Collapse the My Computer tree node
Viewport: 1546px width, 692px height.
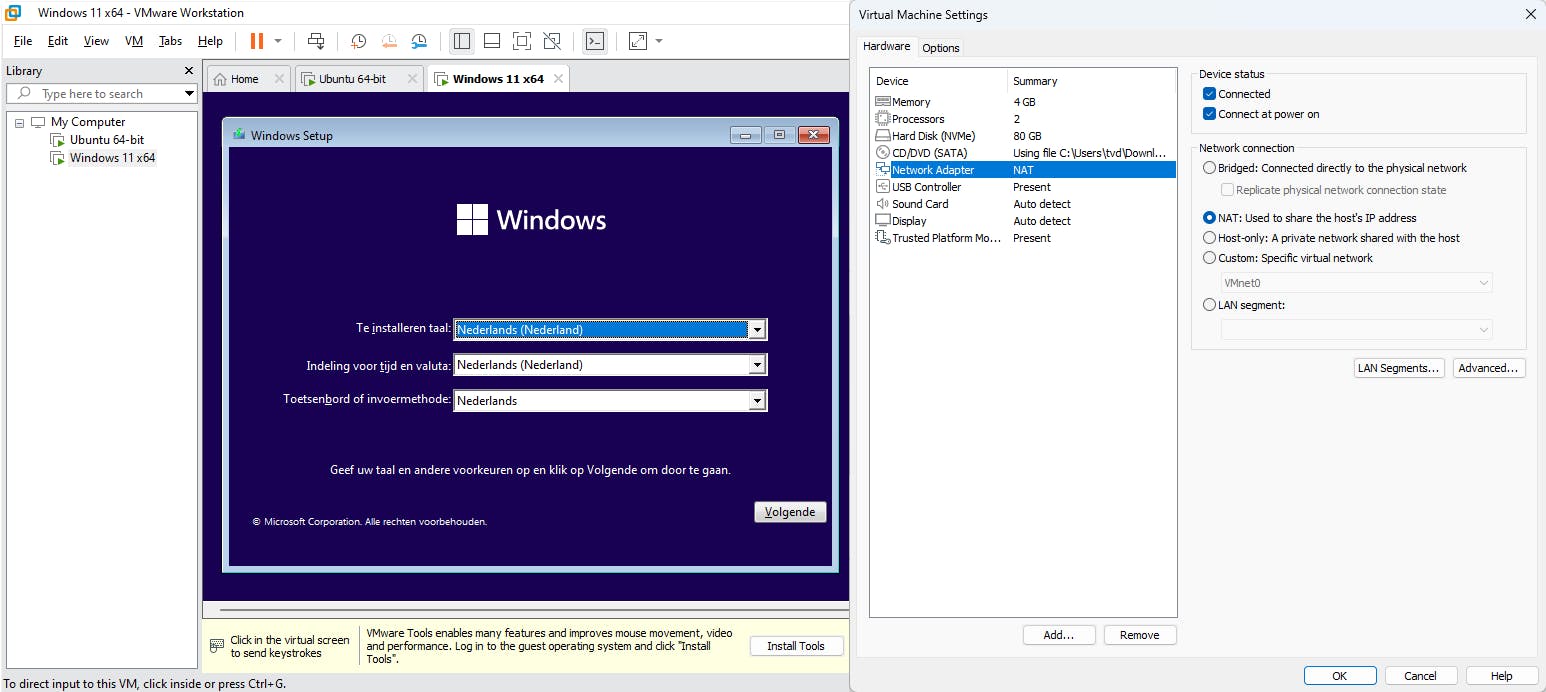point(19,123)
